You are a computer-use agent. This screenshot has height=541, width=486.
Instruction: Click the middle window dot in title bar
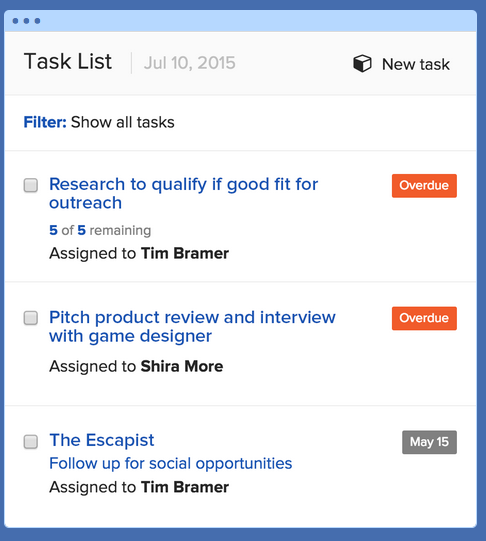click(26, 21)
